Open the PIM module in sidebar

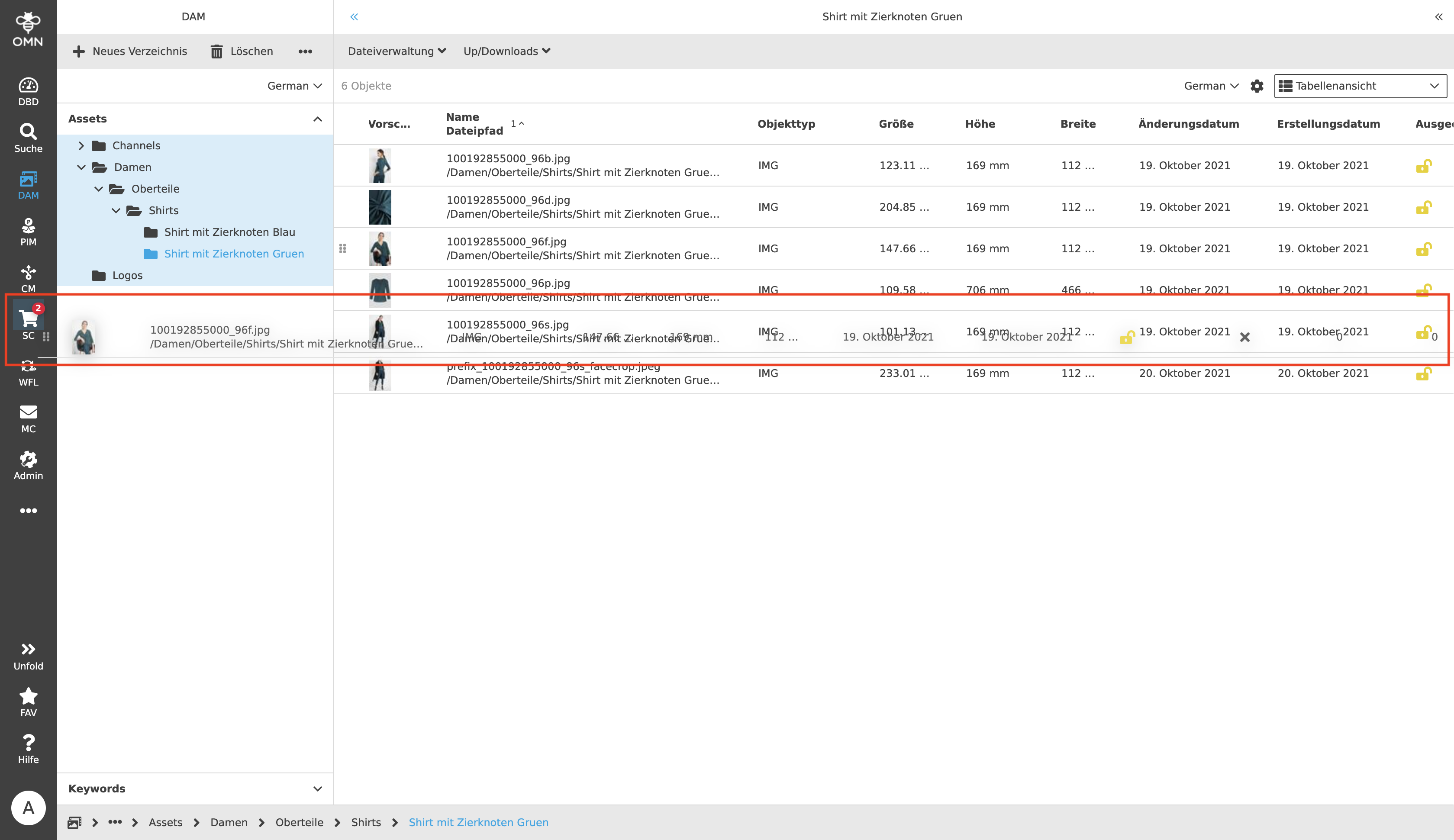coord(28,232)
